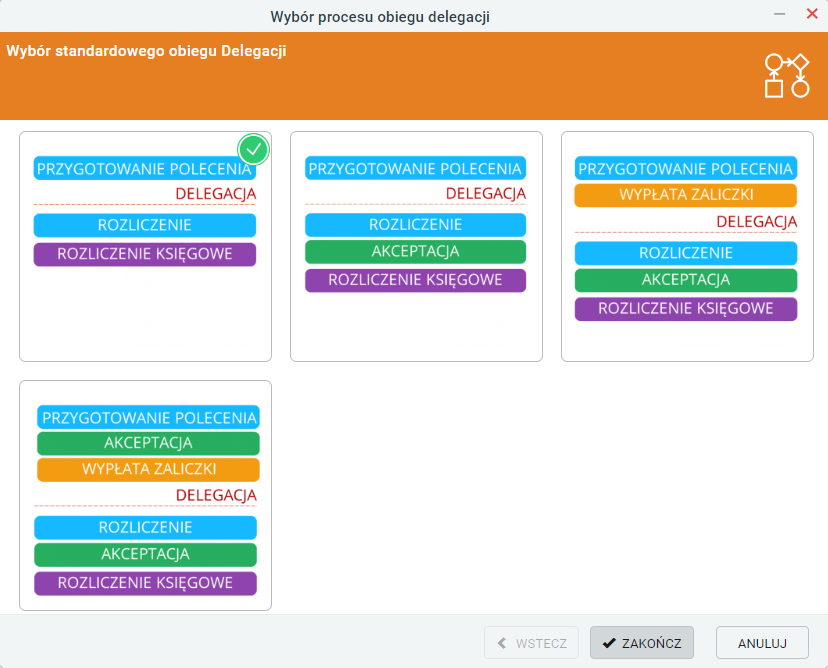
Task: Click the header text Wybór standardowego obiegu Delegacji
Action: [146, 51]
